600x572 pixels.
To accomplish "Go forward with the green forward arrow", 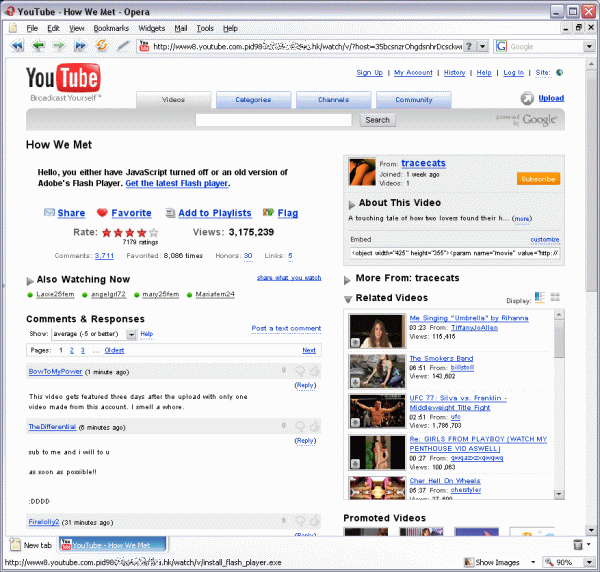I will (59, 46).
